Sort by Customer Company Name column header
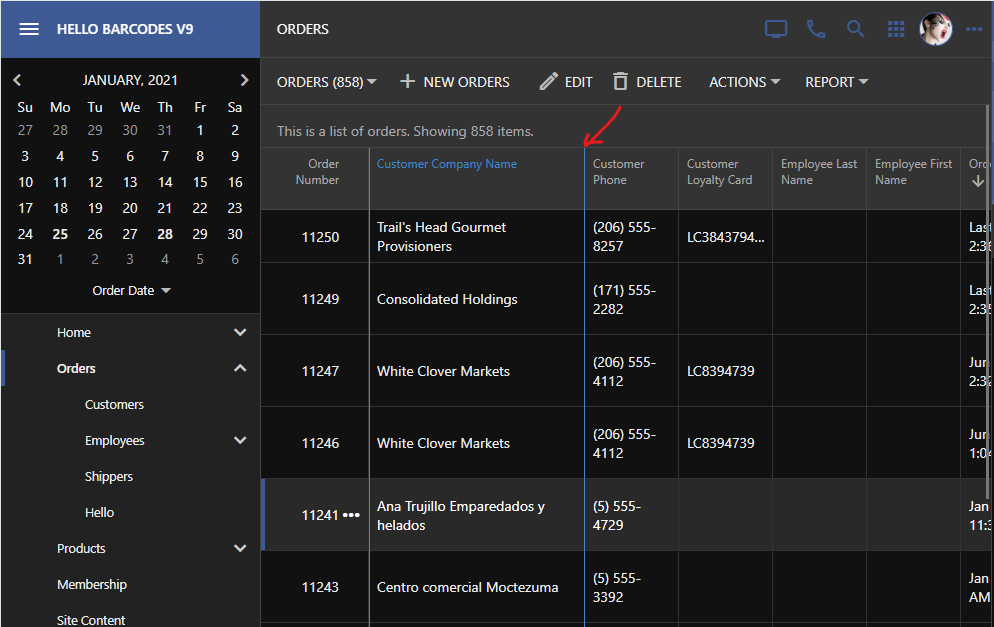 click(x=446, y=163)
